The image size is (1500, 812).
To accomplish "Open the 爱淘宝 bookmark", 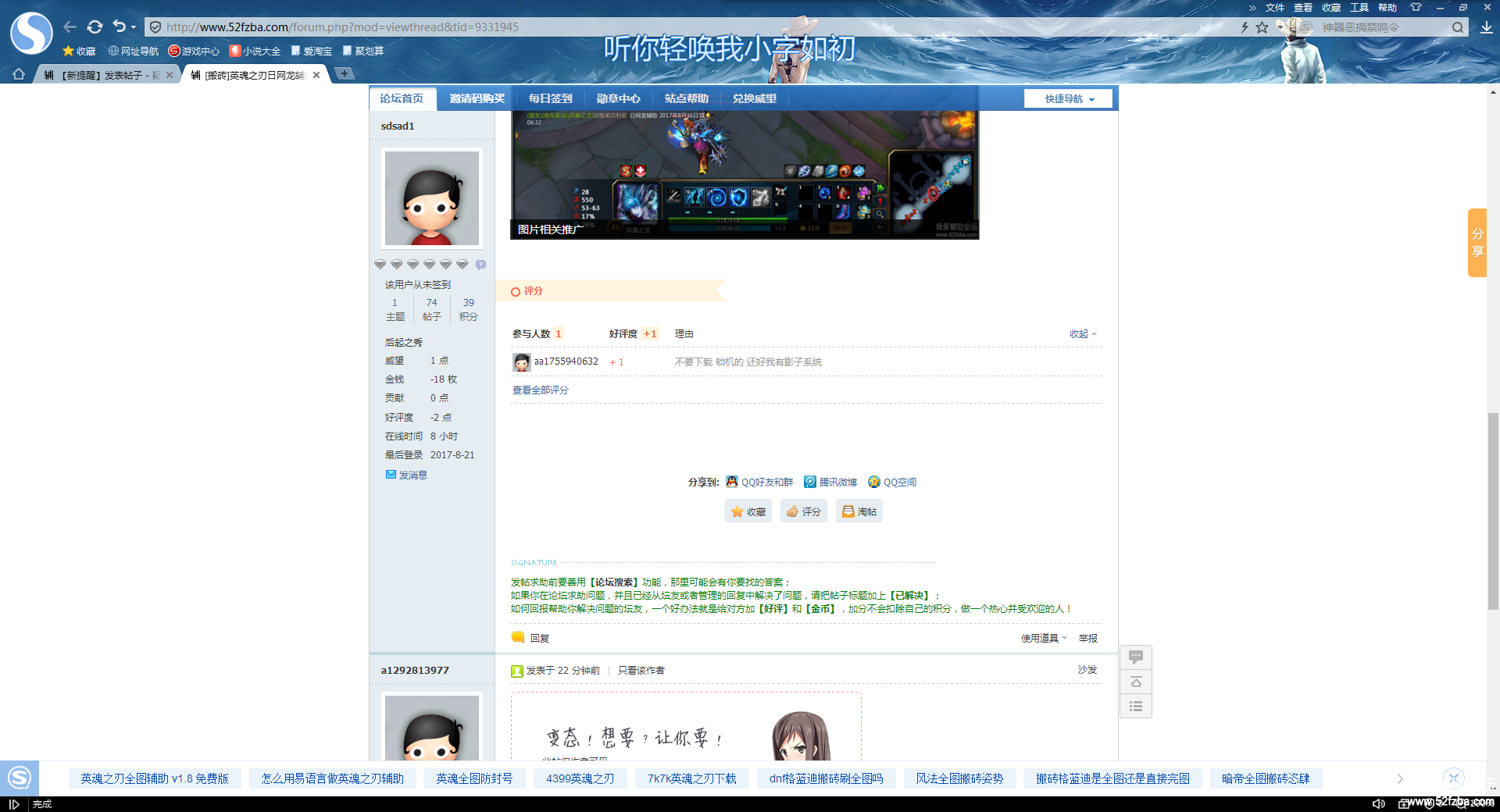I will click(312, 51).
